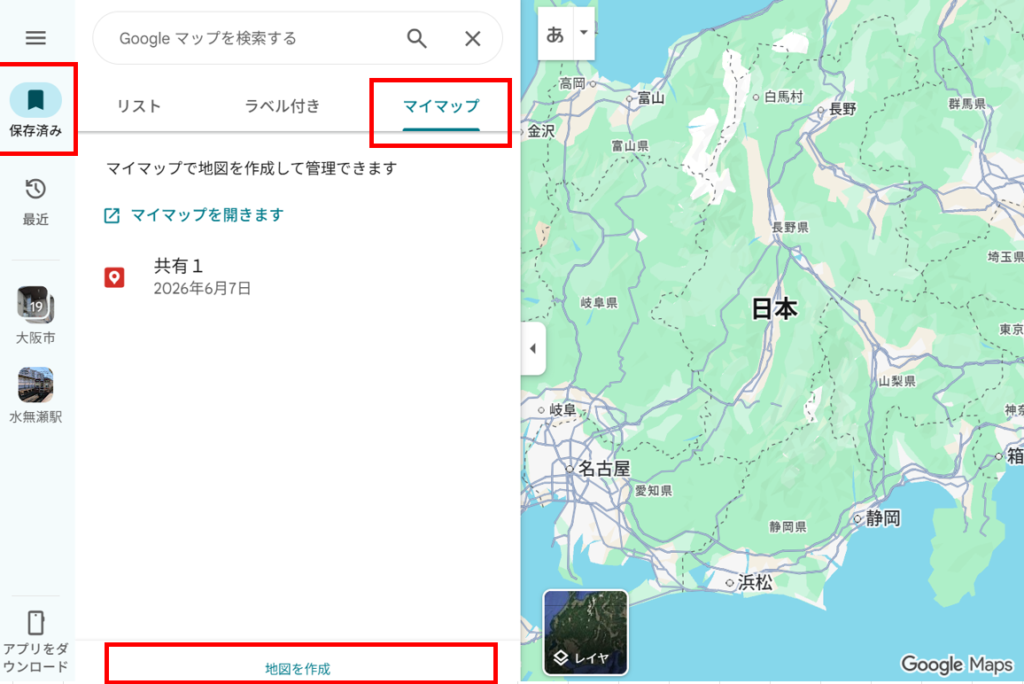Click the external-link icon beside マイマップを開きます
The image size is (1024, 684).
pos(112,215)
